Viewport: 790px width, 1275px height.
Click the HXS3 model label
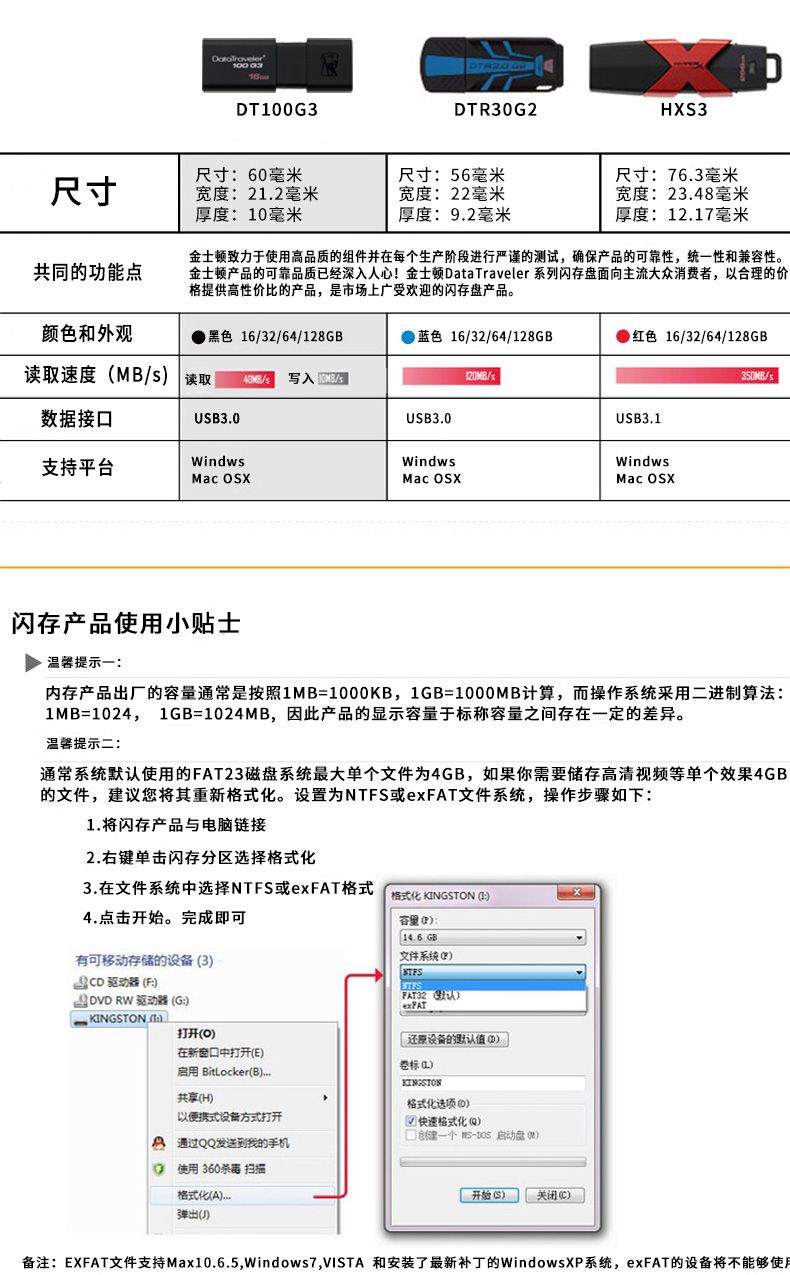pos(684,110)
